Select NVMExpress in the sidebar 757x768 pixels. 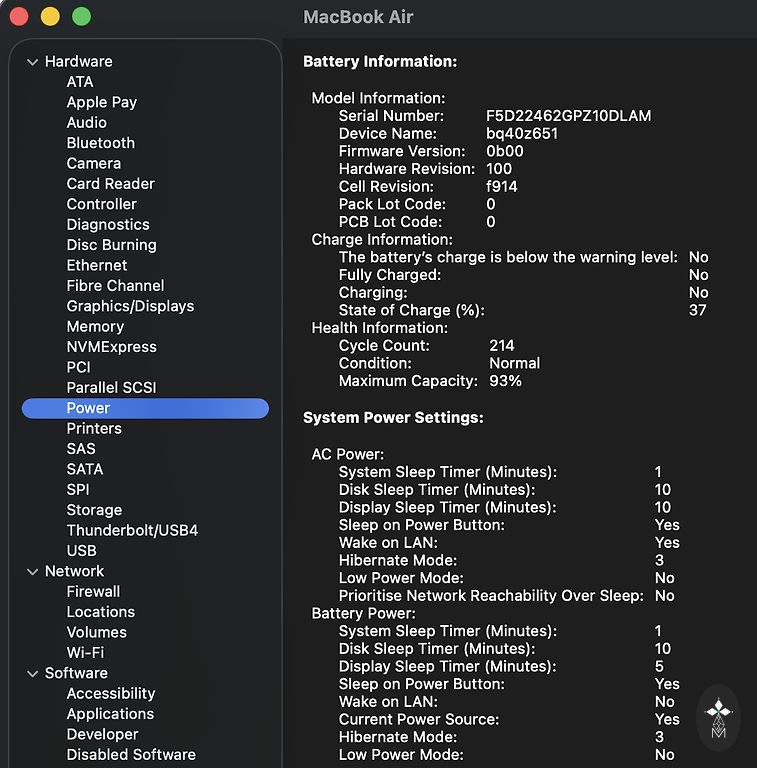tap(111, 347)
